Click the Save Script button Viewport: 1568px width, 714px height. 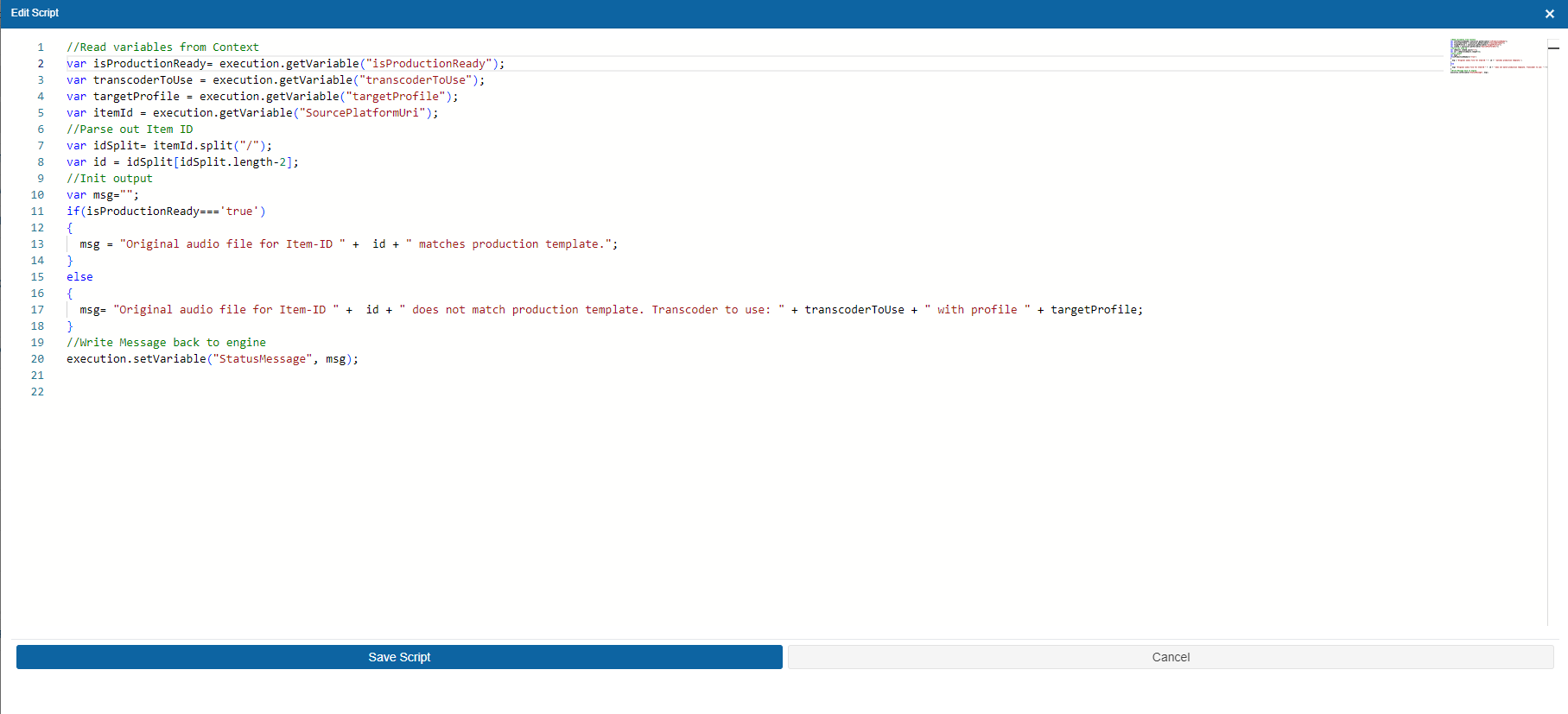399,657
